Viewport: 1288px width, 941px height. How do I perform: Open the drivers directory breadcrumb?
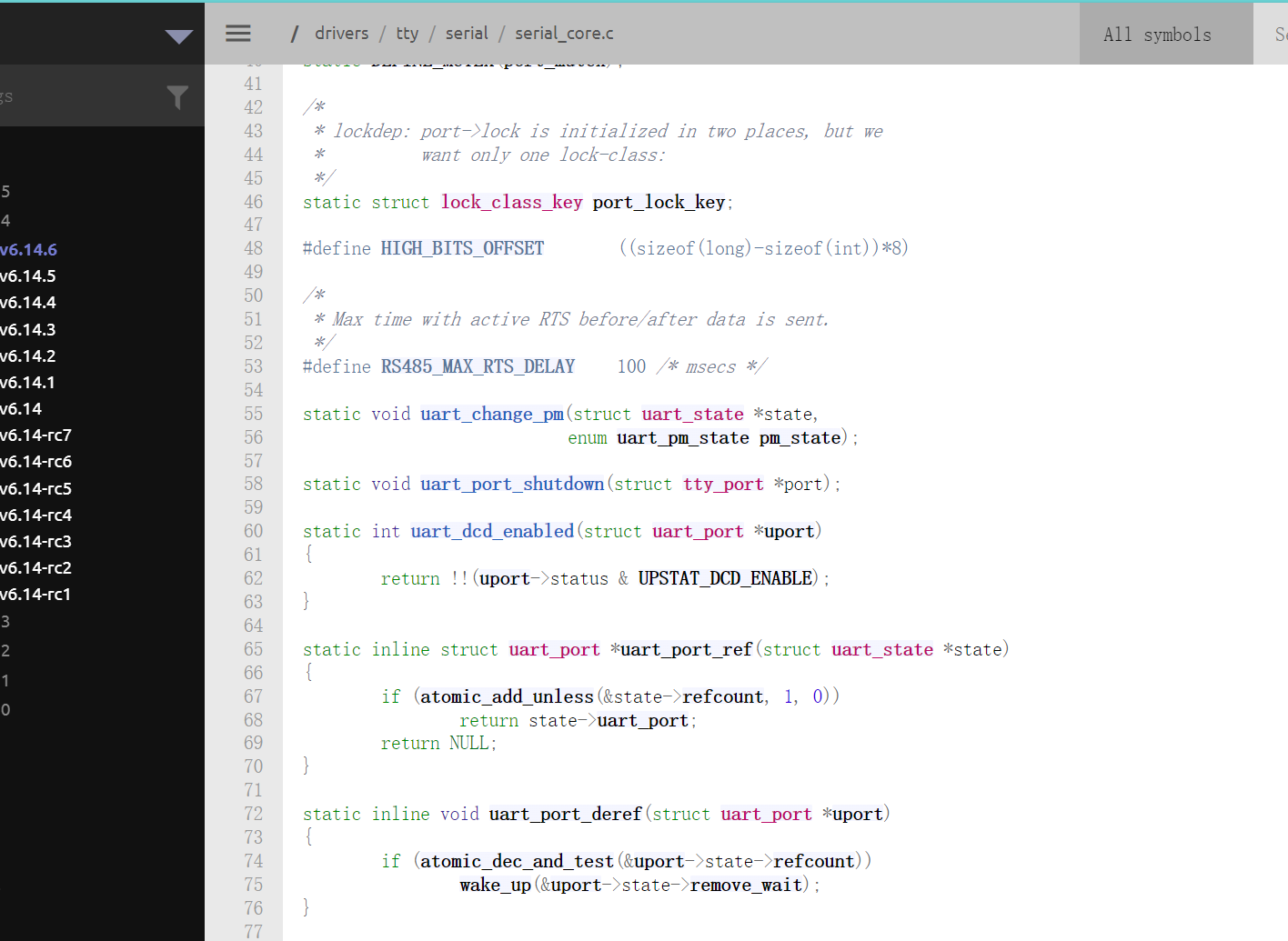(x=342, y=34)
